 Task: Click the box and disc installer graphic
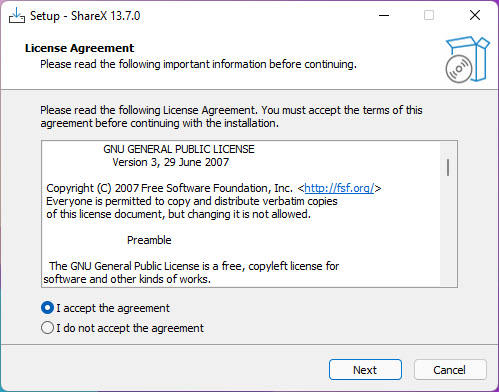click(x=467, y=60)
